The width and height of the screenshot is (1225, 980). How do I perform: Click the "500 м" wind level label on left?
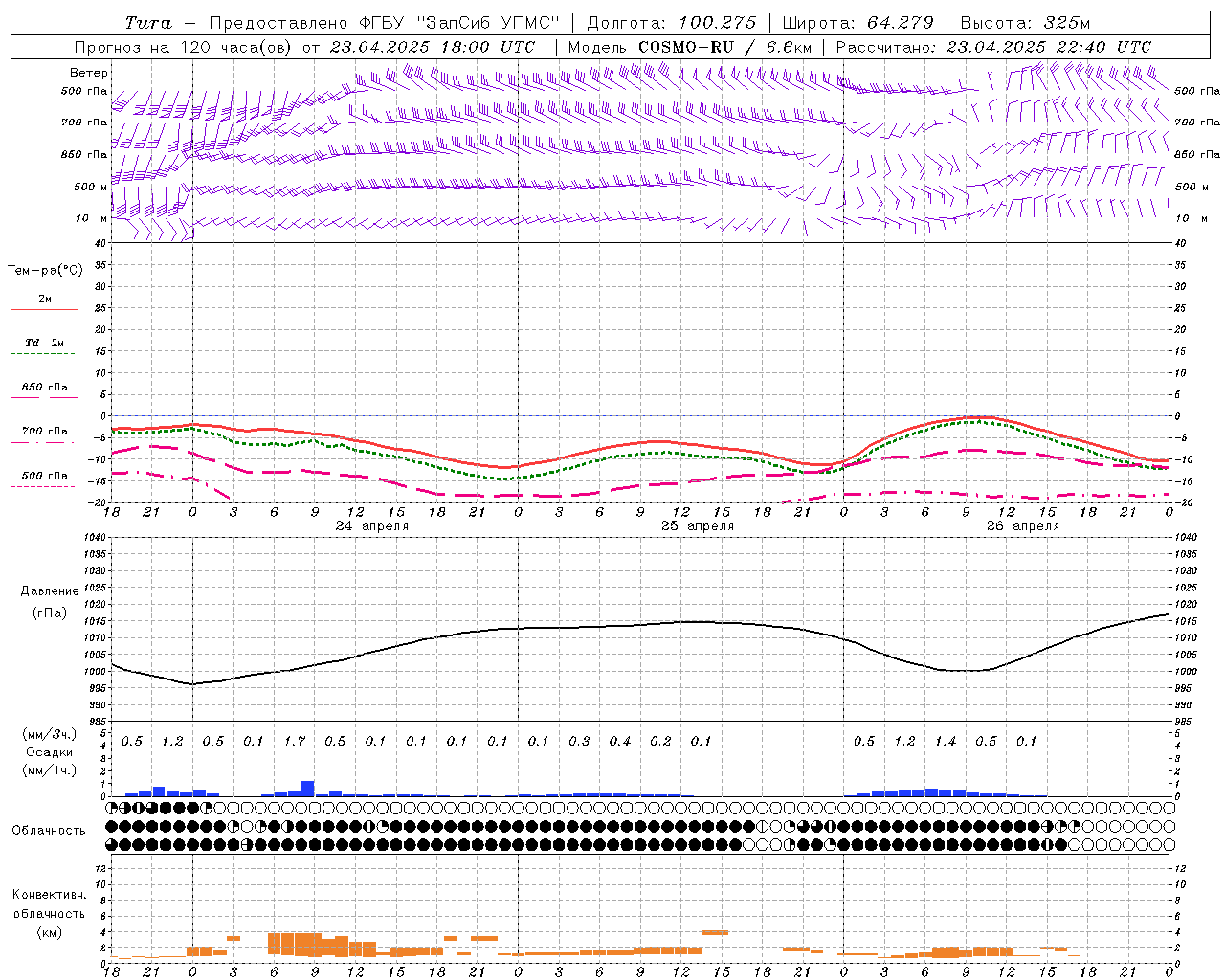[x=91, y=187]
